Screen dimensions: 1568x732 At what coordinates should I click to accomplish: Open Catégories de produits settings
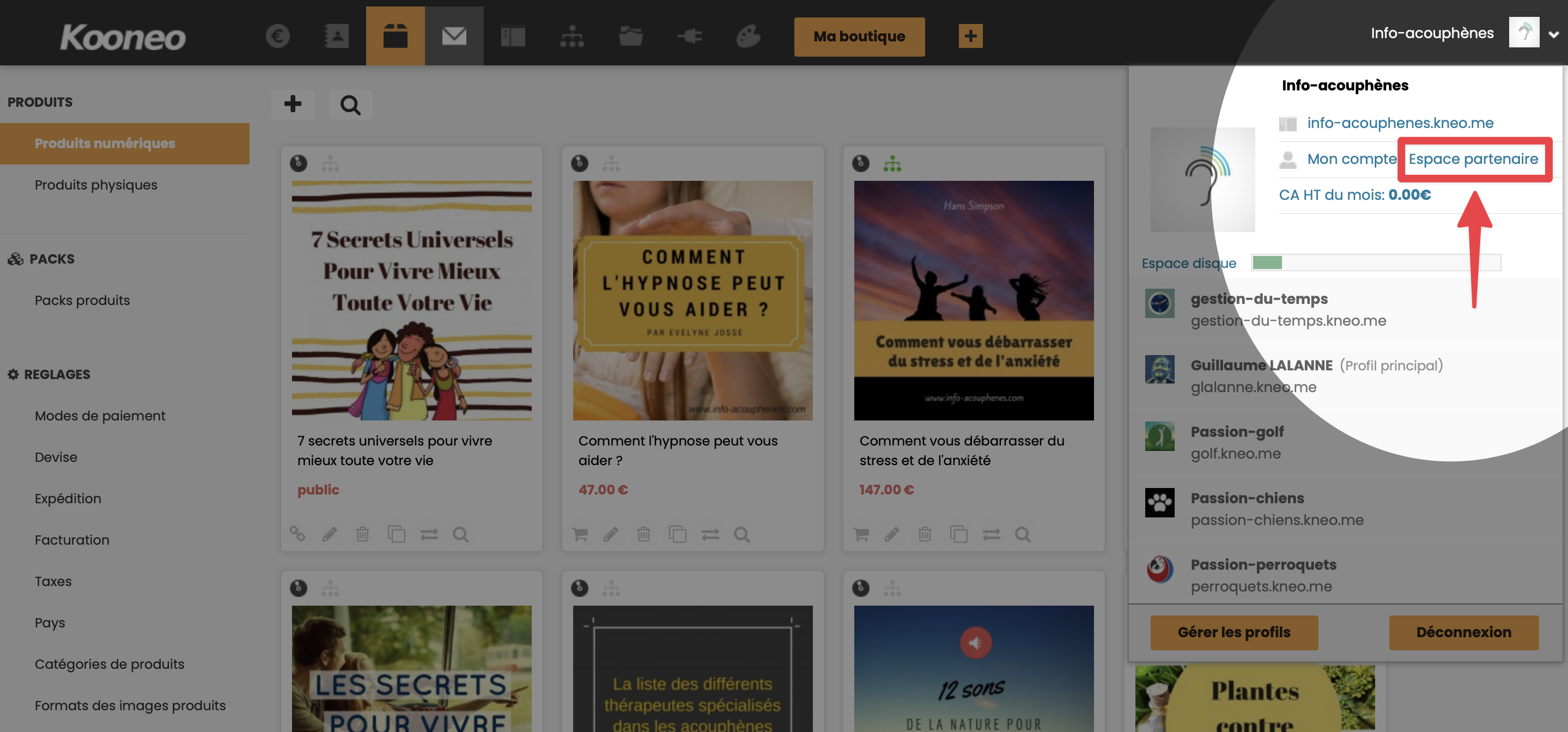coord(110,664)
